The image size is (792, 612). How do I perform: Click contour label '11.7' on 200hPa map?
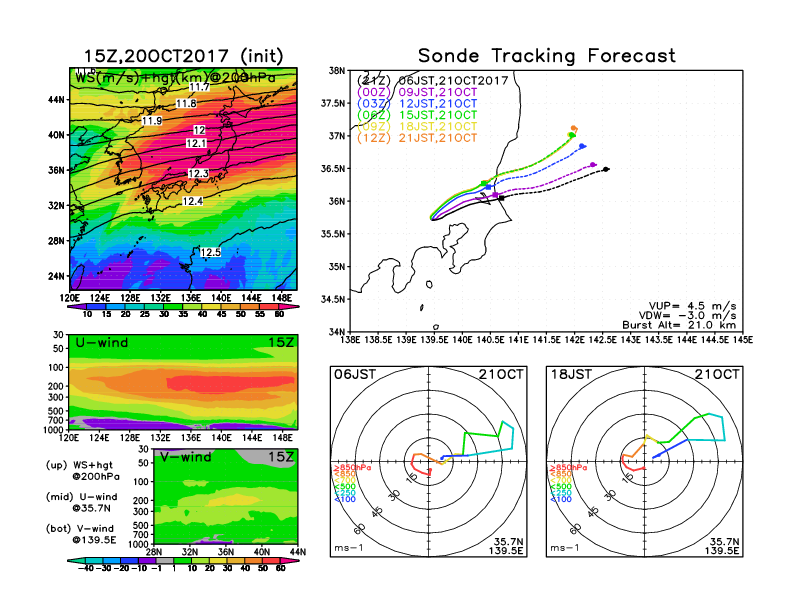[x=199, y=87]
